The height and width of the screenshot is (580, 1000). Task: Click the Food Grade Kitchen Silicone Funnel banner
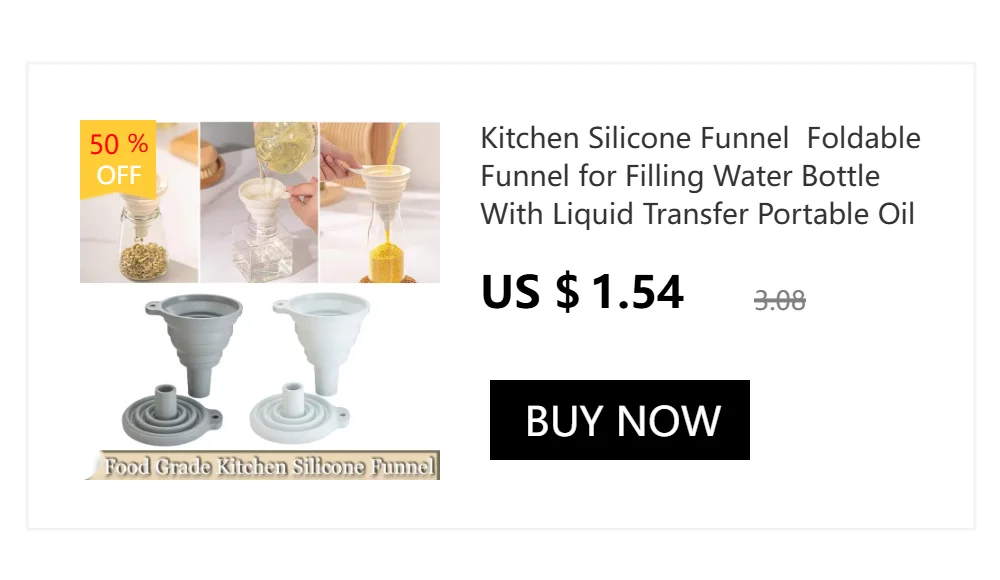pos(263,465)
